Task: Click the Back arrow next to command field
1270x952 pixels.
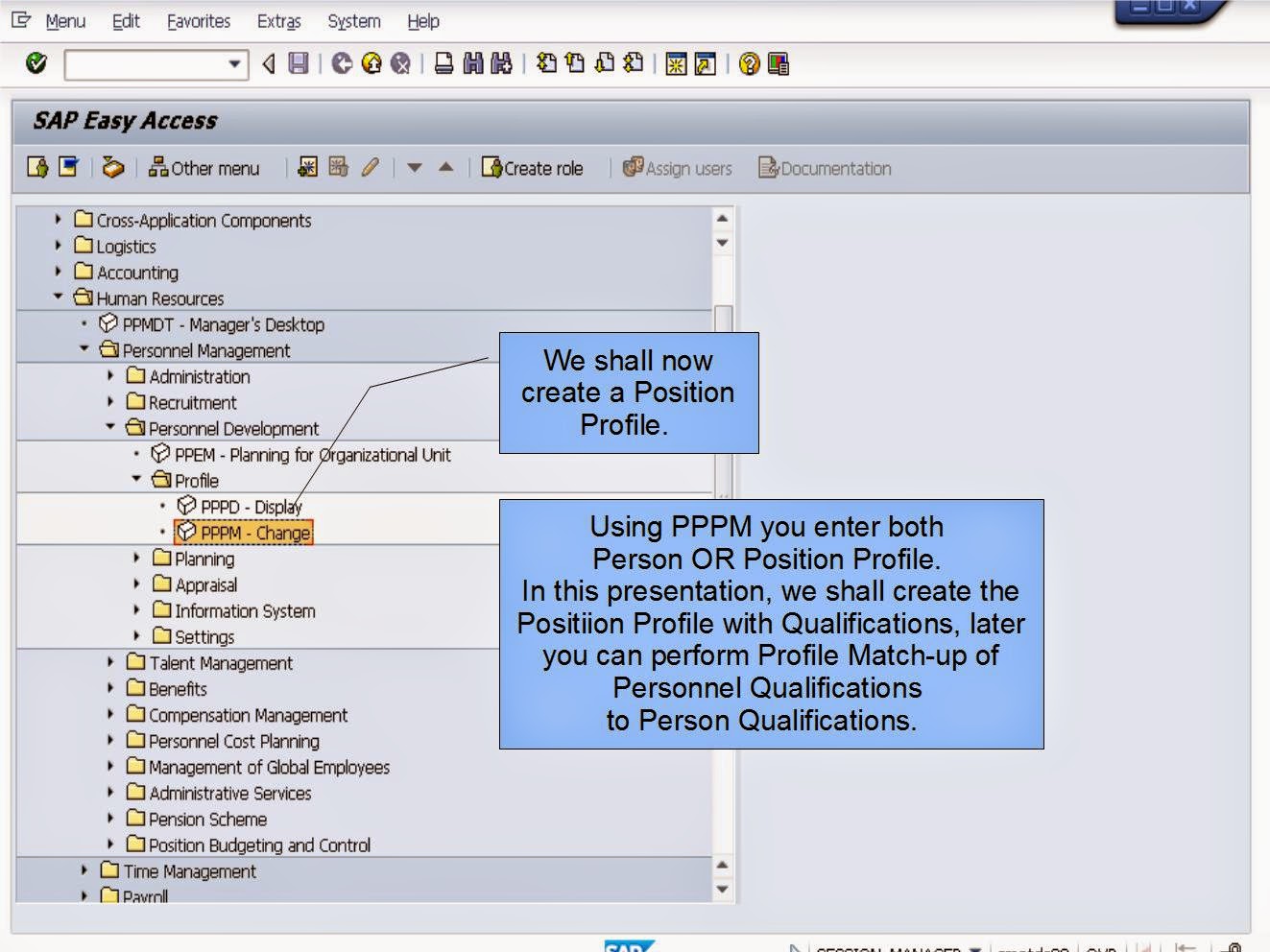Action: (x=269, y=63)
